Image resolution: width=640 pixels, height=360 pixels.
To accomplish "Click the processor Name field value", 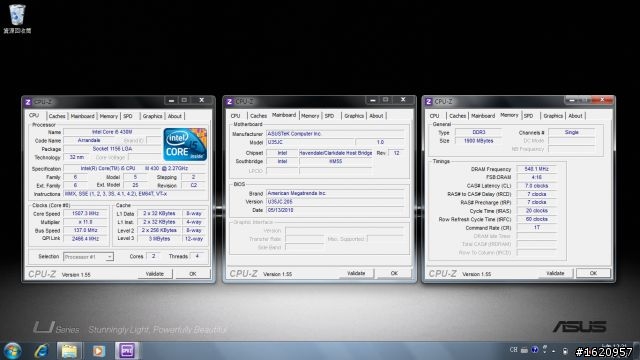I will pos(112,132).
